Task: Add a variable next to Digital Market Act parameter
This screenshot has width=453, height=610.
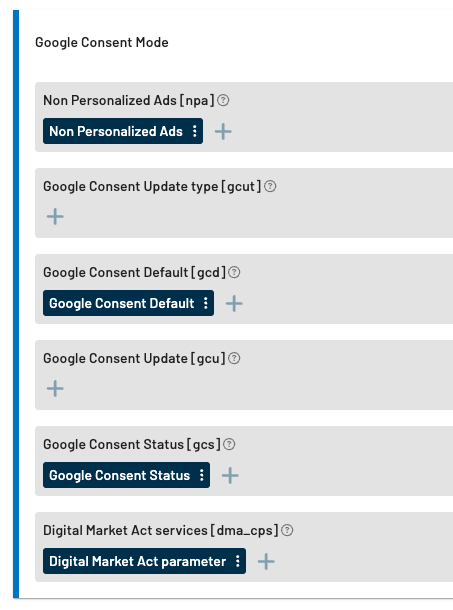Action: point(266,561)
